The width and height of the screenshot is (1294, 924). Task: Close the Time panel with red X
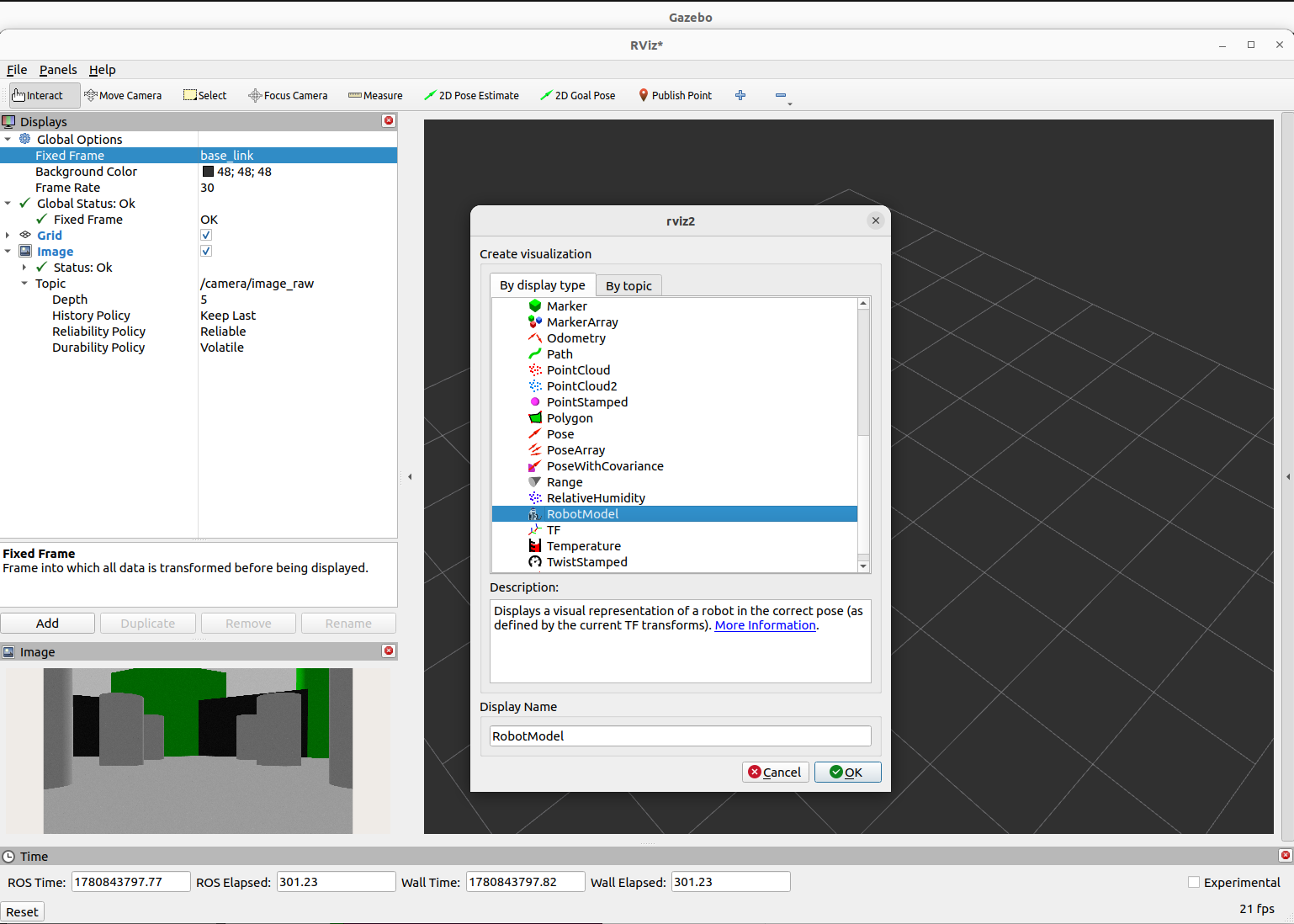click(x=1285, y=855)
